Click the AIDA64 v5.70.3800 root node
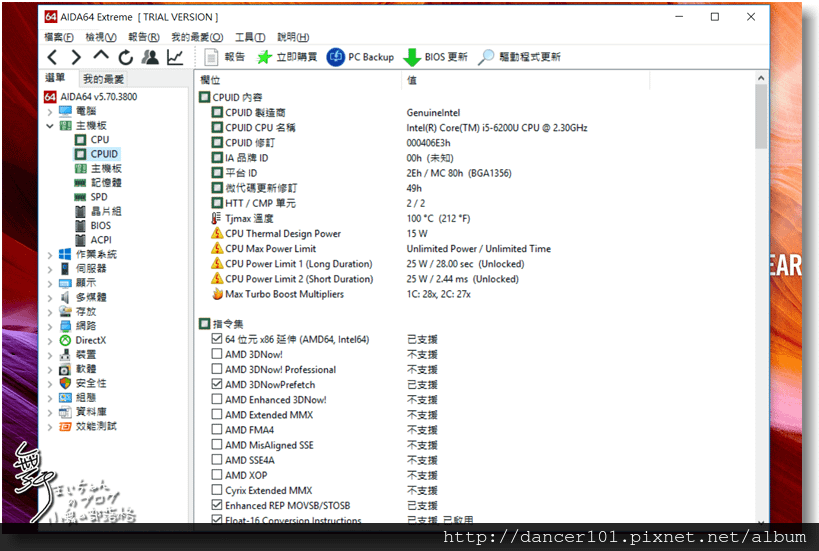 click(91, 97)
